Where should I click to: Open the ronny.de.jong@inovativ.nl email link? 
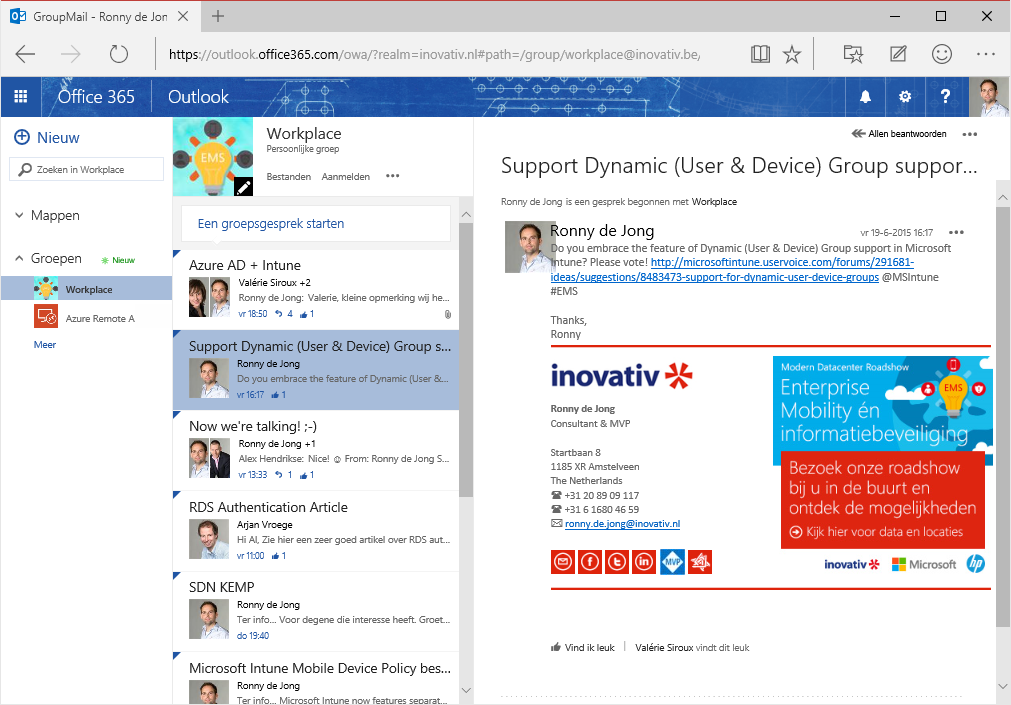[x=622, y=523]
